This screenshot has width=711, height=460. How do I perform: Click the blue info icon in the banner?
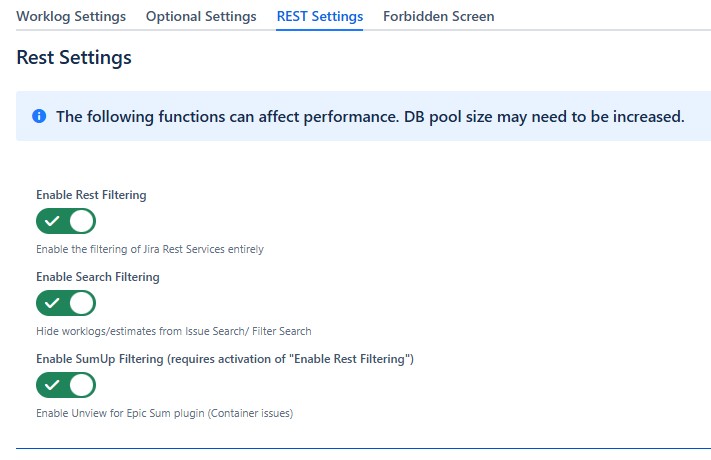39,116
